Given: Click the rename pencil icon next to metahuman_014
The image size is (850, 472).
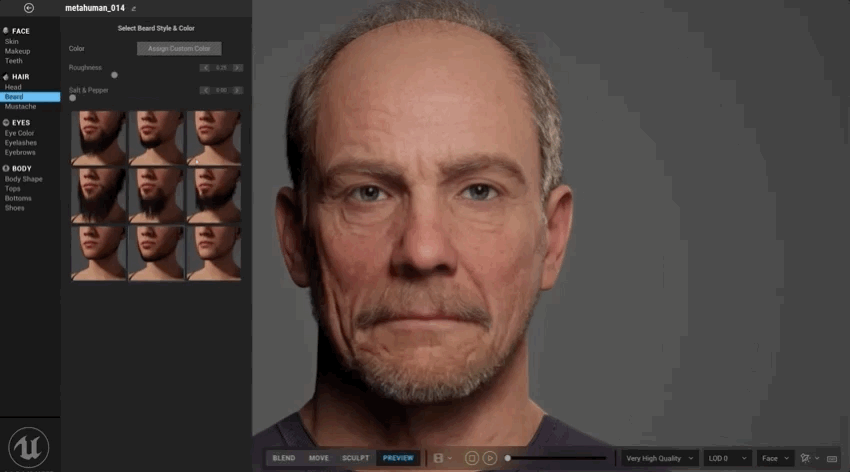Looking at the screenshot, I should pos(133,9).
